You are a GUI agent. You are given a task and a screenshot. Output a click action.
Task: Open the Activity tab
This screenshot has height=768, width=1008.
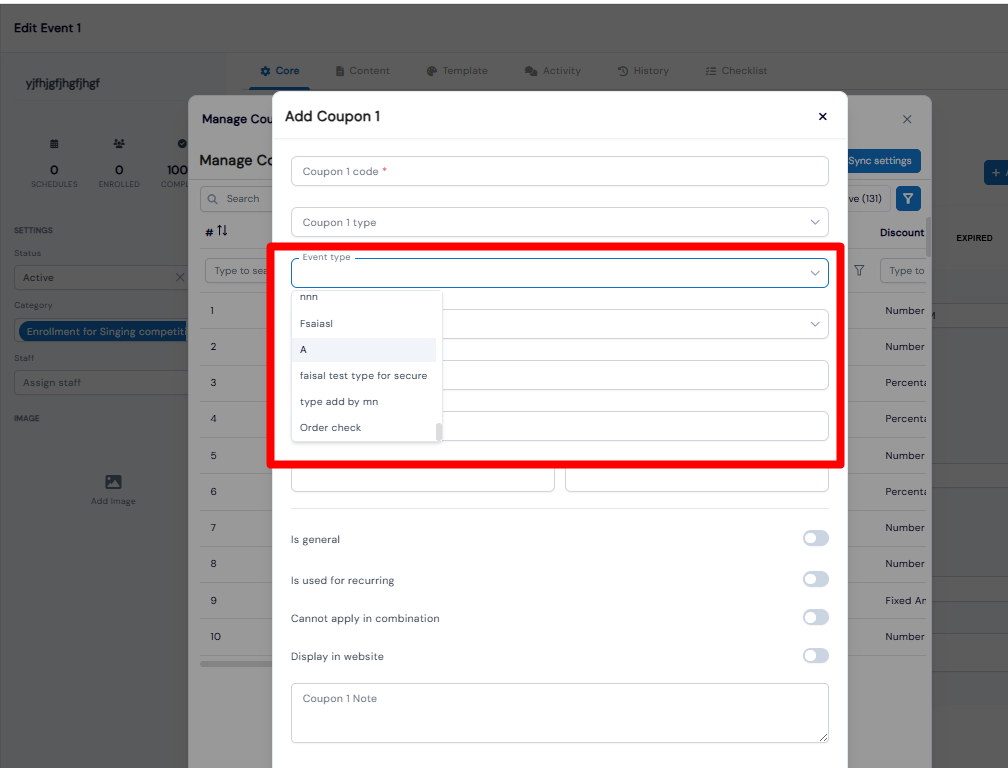(553, 71)
